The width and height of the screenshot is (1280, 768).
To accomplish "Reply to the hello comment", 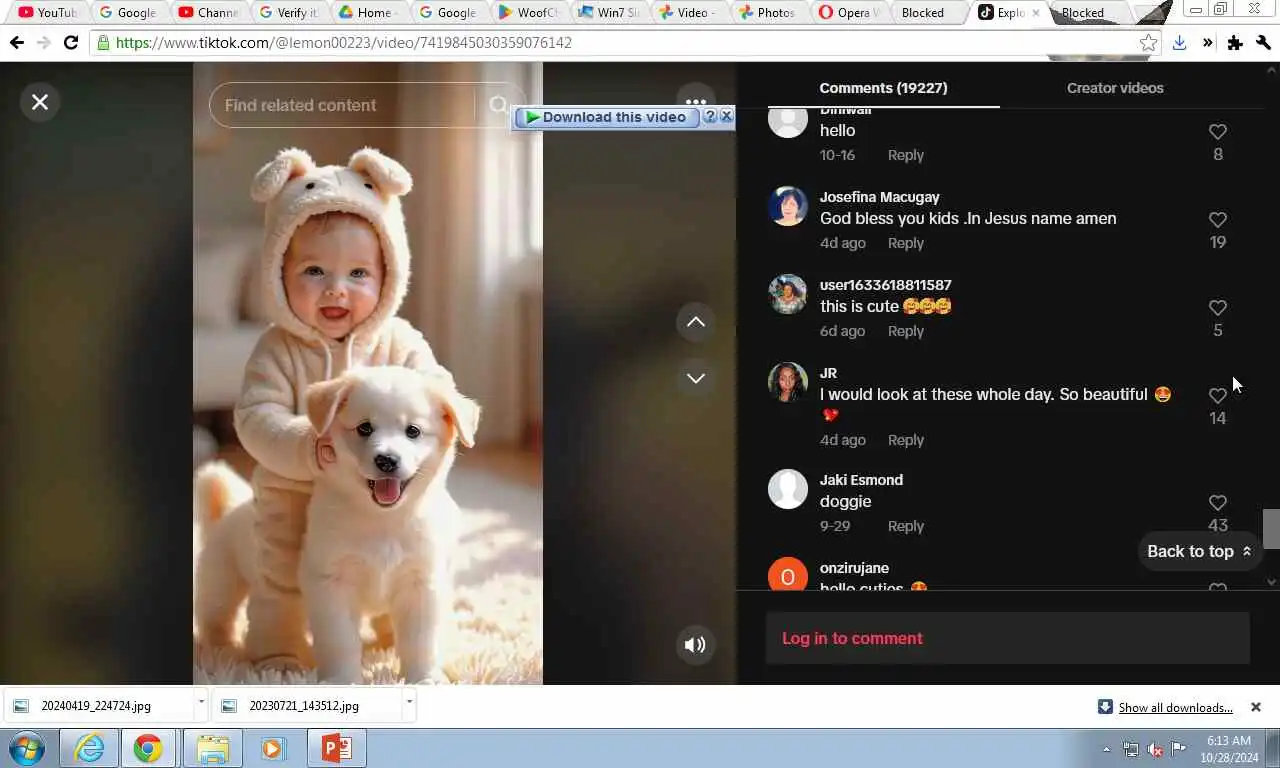I will point(906,155).
